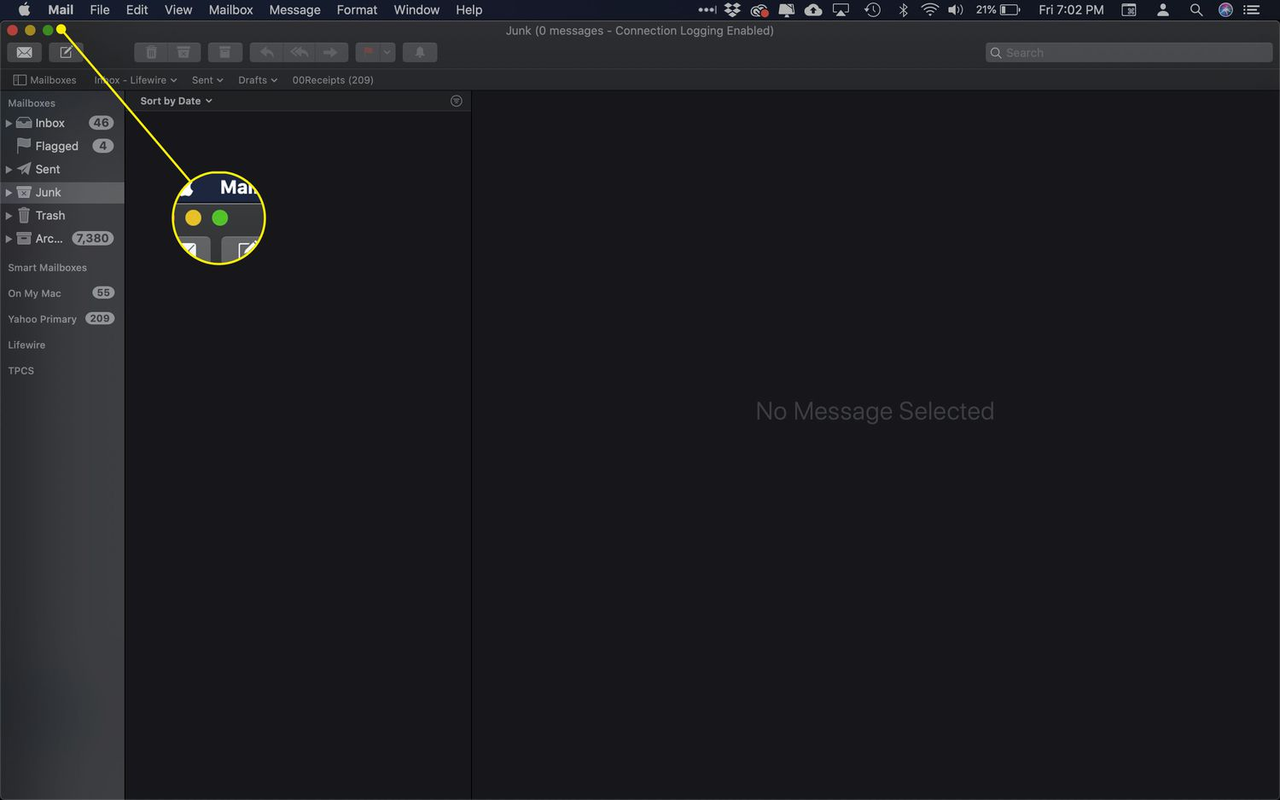Open the Drafts favorites dropdown

258,79
